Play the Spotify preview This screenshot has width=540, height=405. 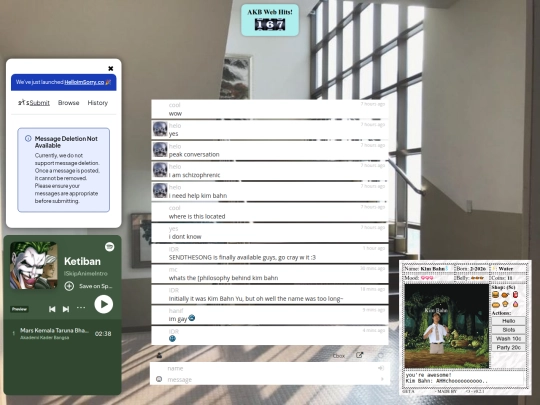tap(104, 304)
